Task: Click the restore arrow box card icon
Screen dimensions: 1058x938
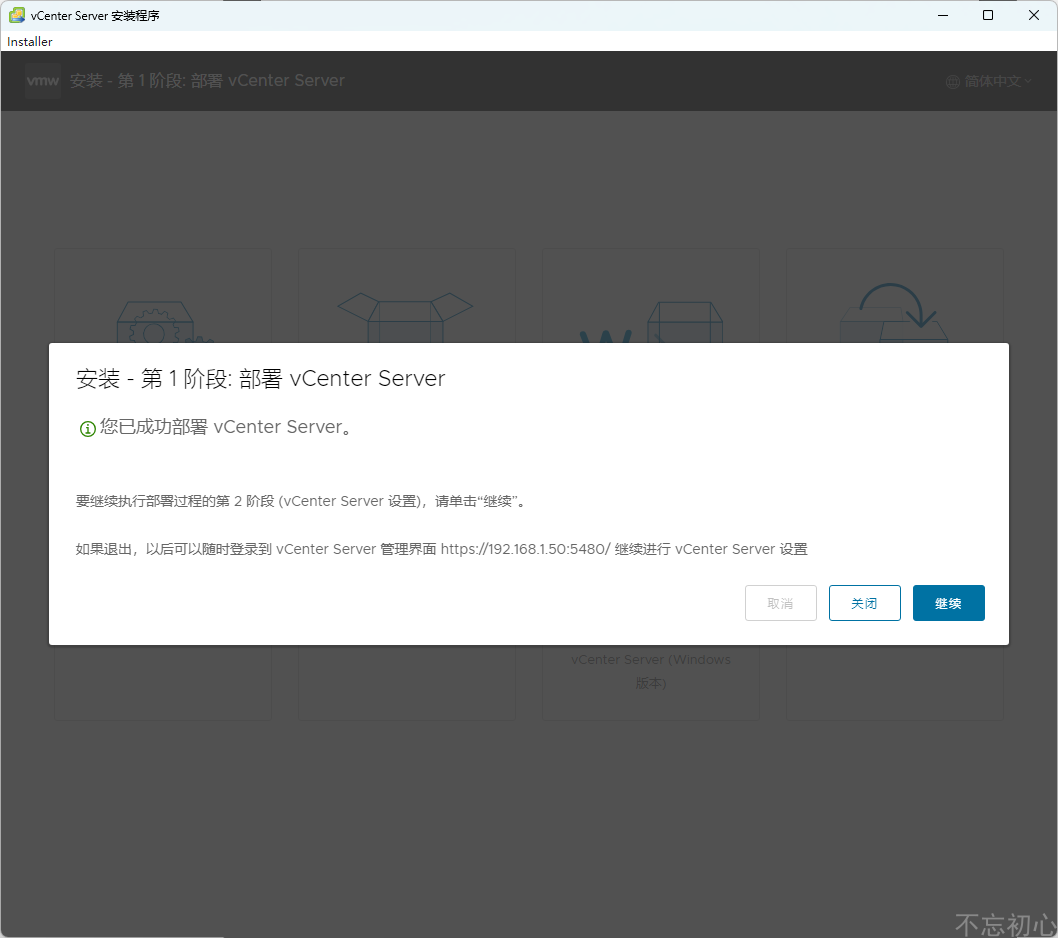Action: (894, 312)
